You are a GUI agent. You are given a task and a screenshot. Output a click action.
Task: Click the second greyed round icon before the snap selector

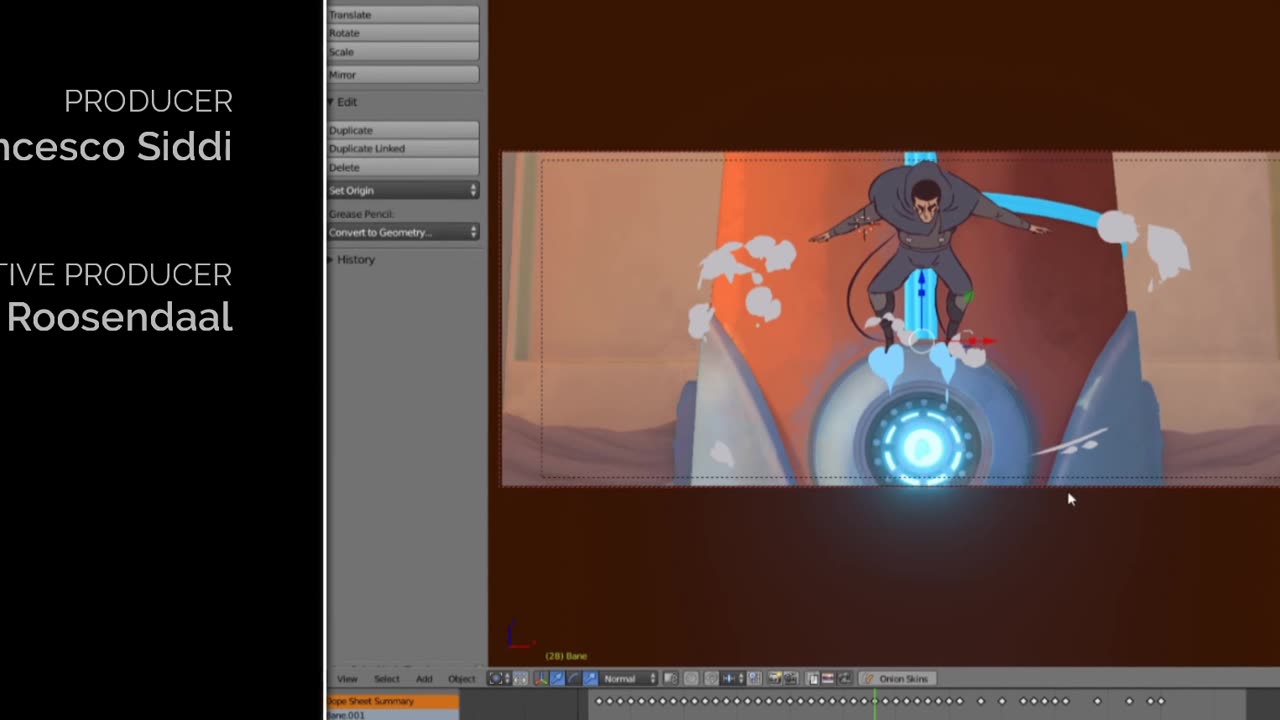click(x=712, y=678)
